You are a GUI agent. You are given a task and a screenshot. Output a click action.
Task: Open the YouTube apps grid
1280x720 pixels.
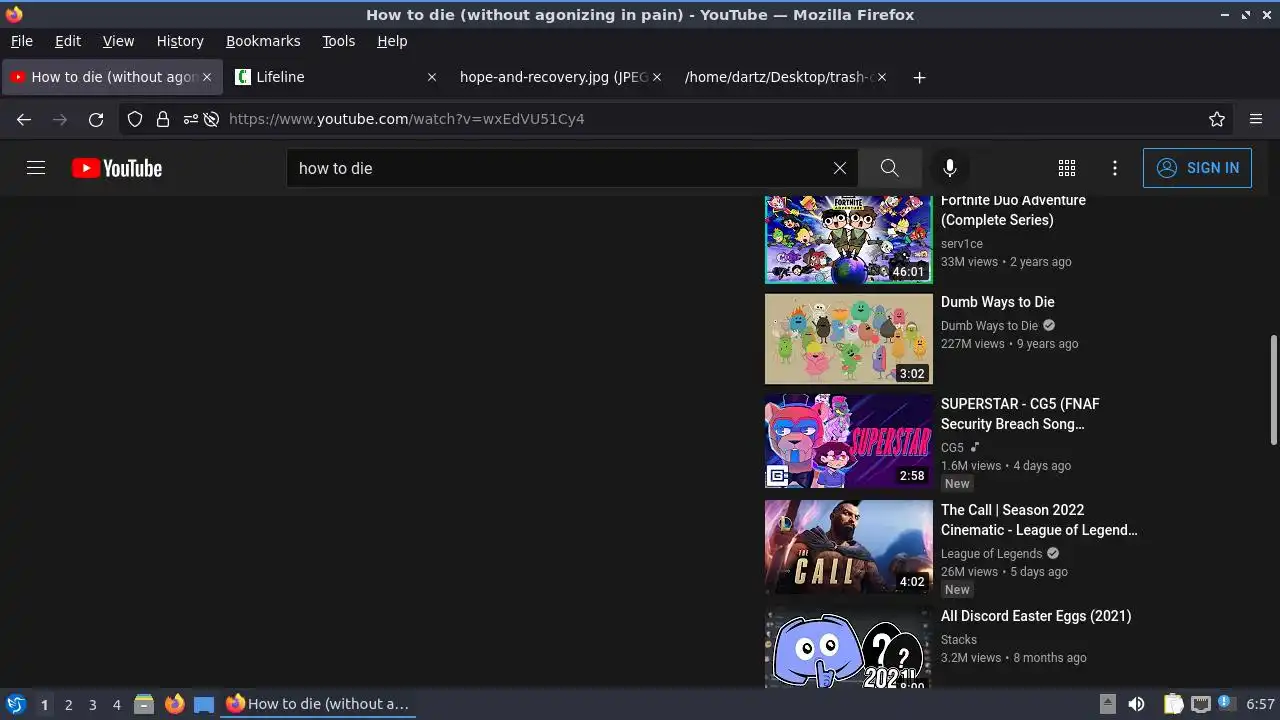[x=1067, y=168]
